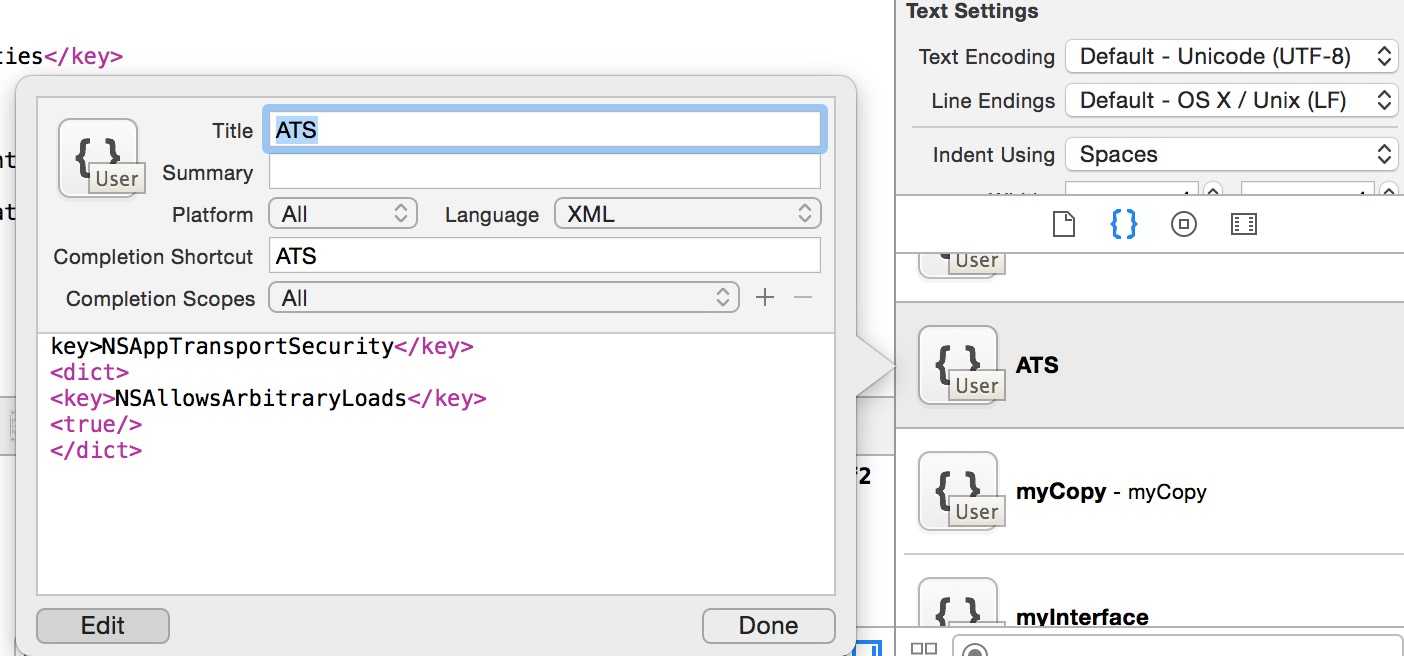Open the Completion Scopes dropdown
This screenshot has width=1404, height=656.
(x=504, y=298)
